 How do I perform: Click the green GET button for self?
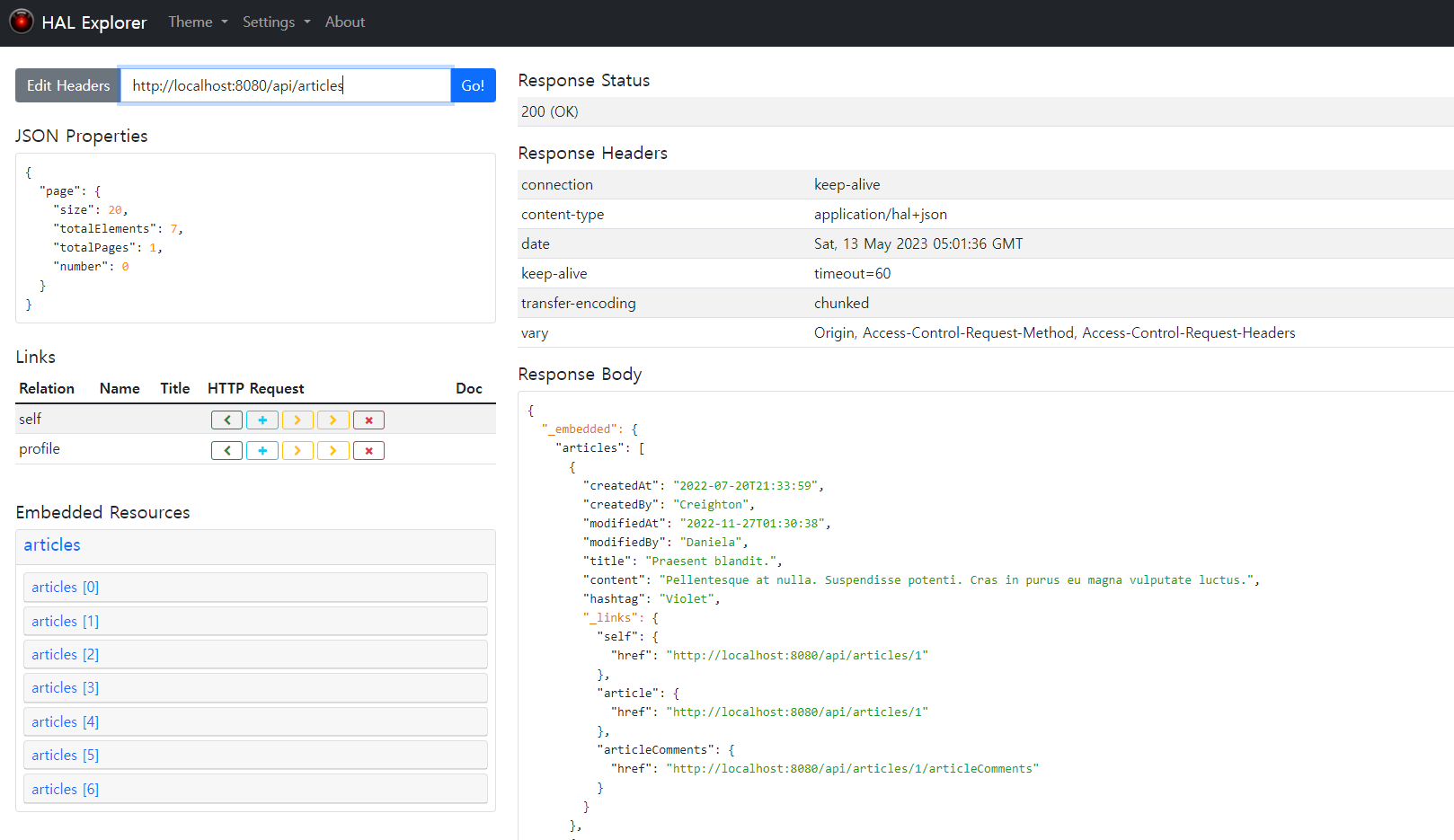(x=226, y=420)
